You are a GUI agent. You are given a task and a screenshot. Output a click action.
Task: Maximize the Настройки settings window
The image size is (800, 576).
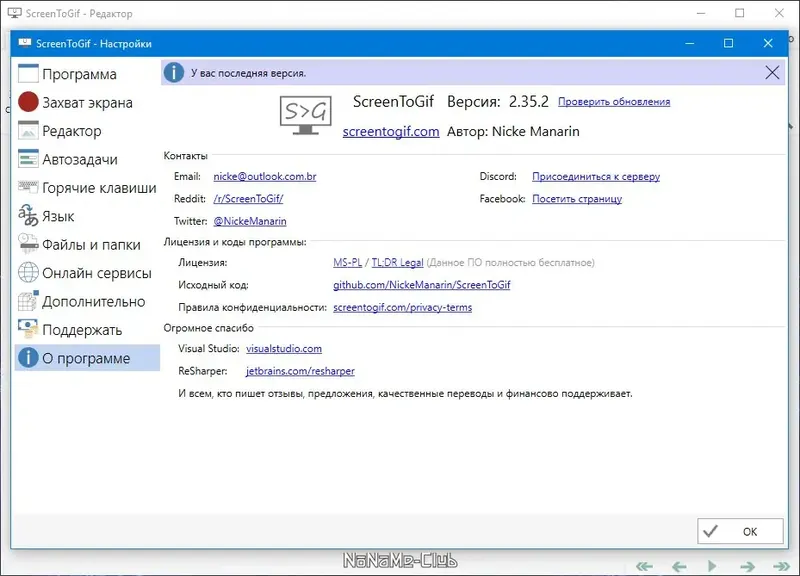coord(729,43)
